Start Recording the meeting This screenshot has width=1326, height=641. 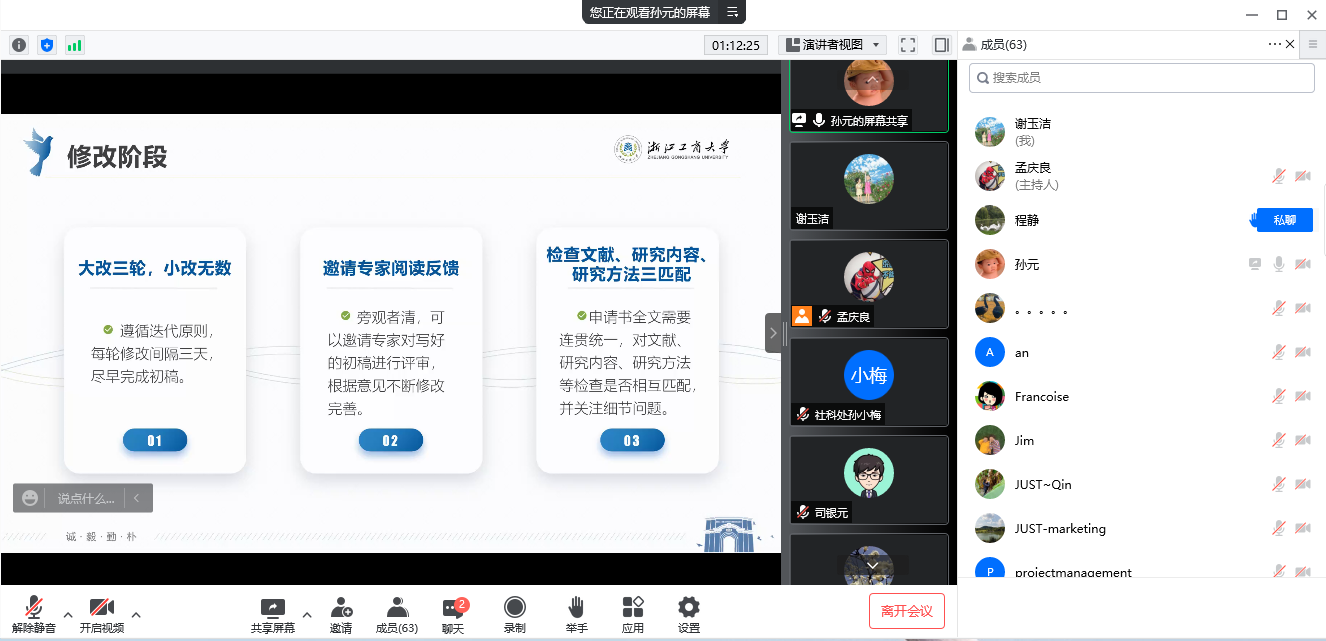click(x=515, y=614)
